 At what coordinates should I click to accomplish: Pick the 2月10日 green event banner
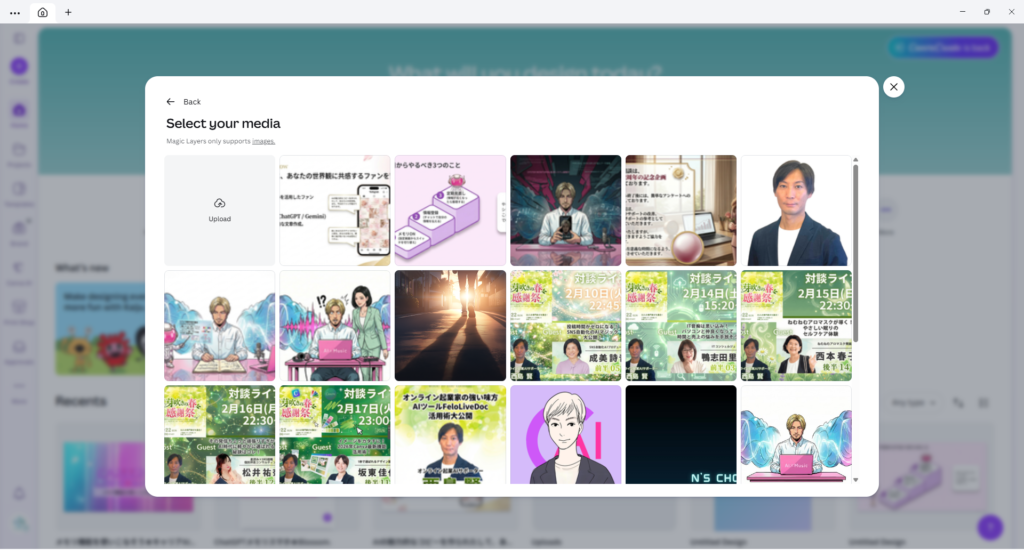pyautogui.click(x=566, y=325)
